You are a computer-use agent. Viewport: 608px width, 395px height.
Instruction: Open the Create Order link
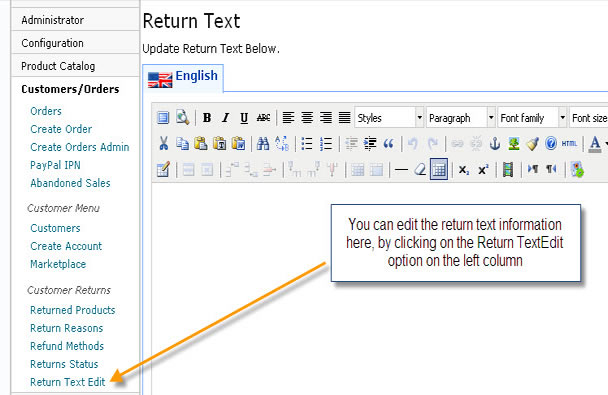click(x=61, y=129)
